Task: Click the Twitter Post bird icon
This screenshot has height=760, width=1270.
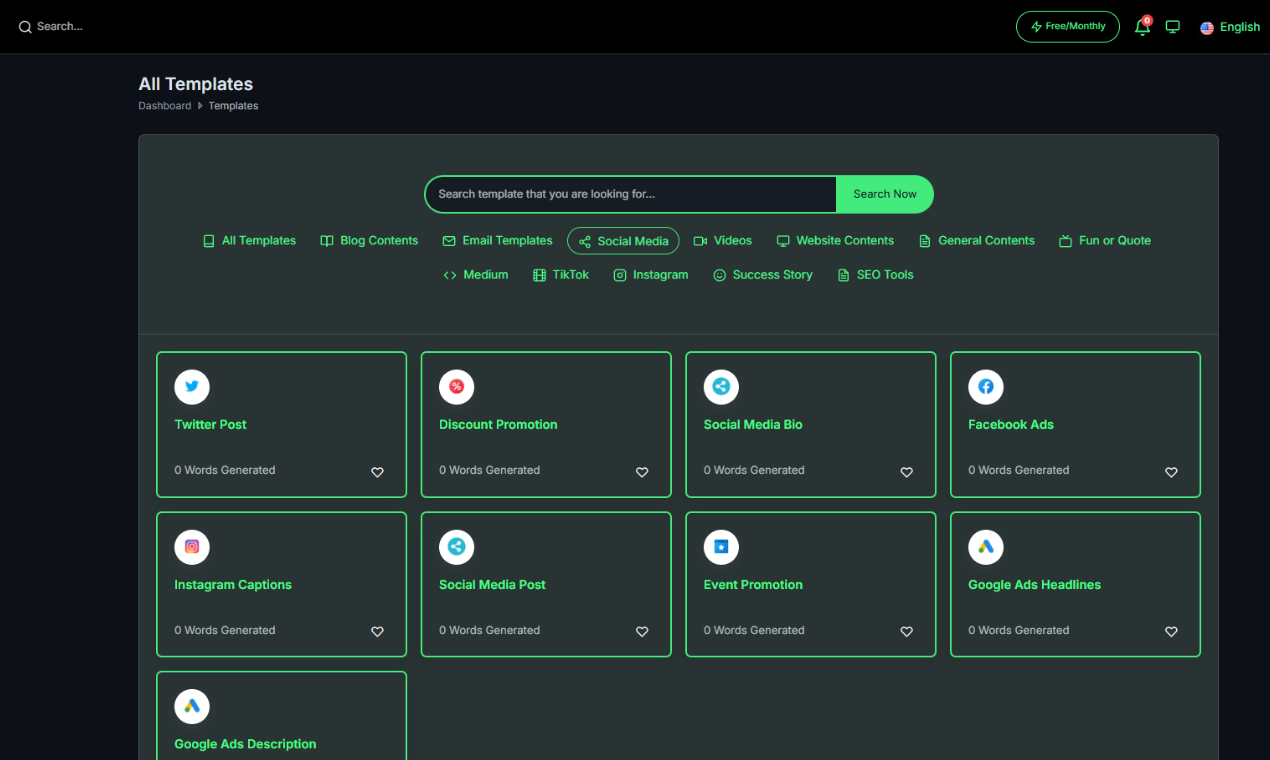Action: [x=192, y=387]
